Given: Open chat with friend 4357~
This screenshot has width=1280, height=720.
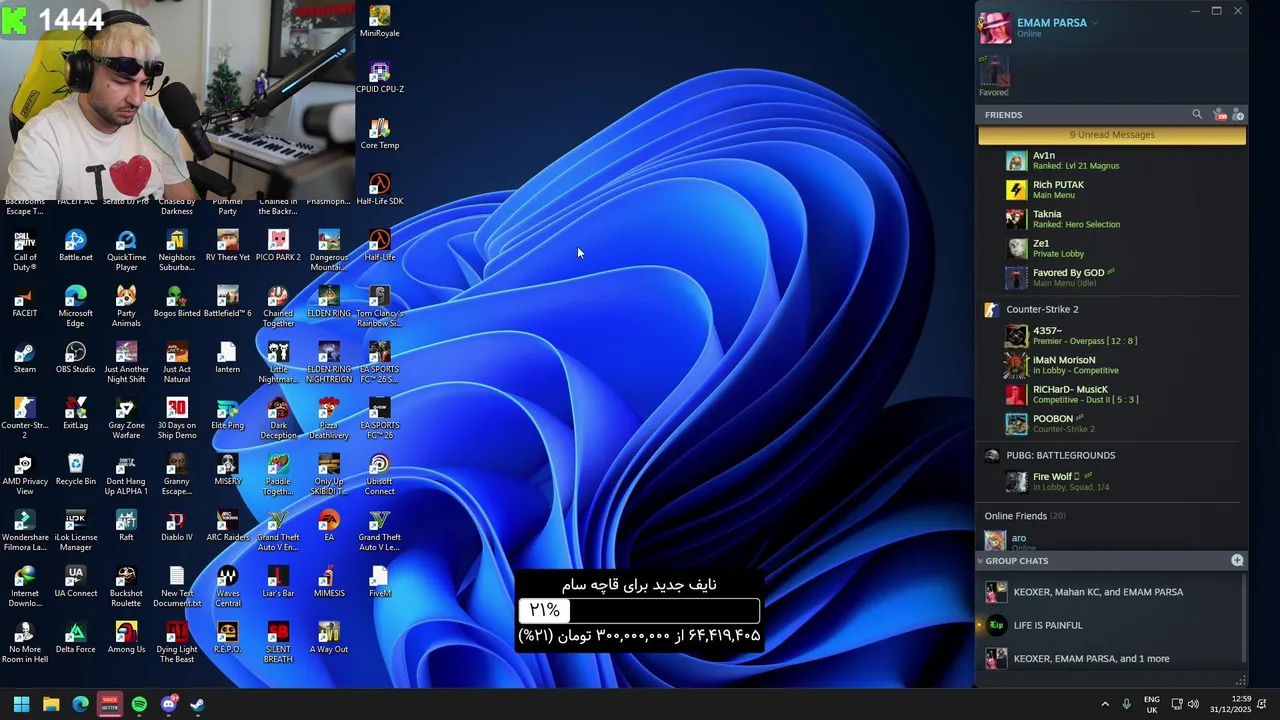Looking at the screenshot, I should point(1110,335).
